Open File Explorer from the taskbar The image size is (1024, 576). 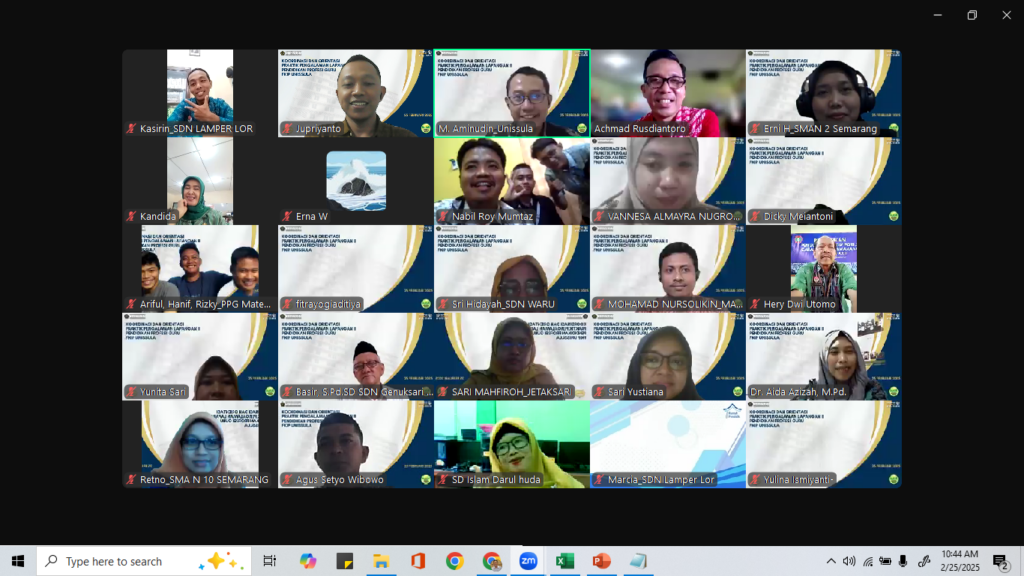381,561
